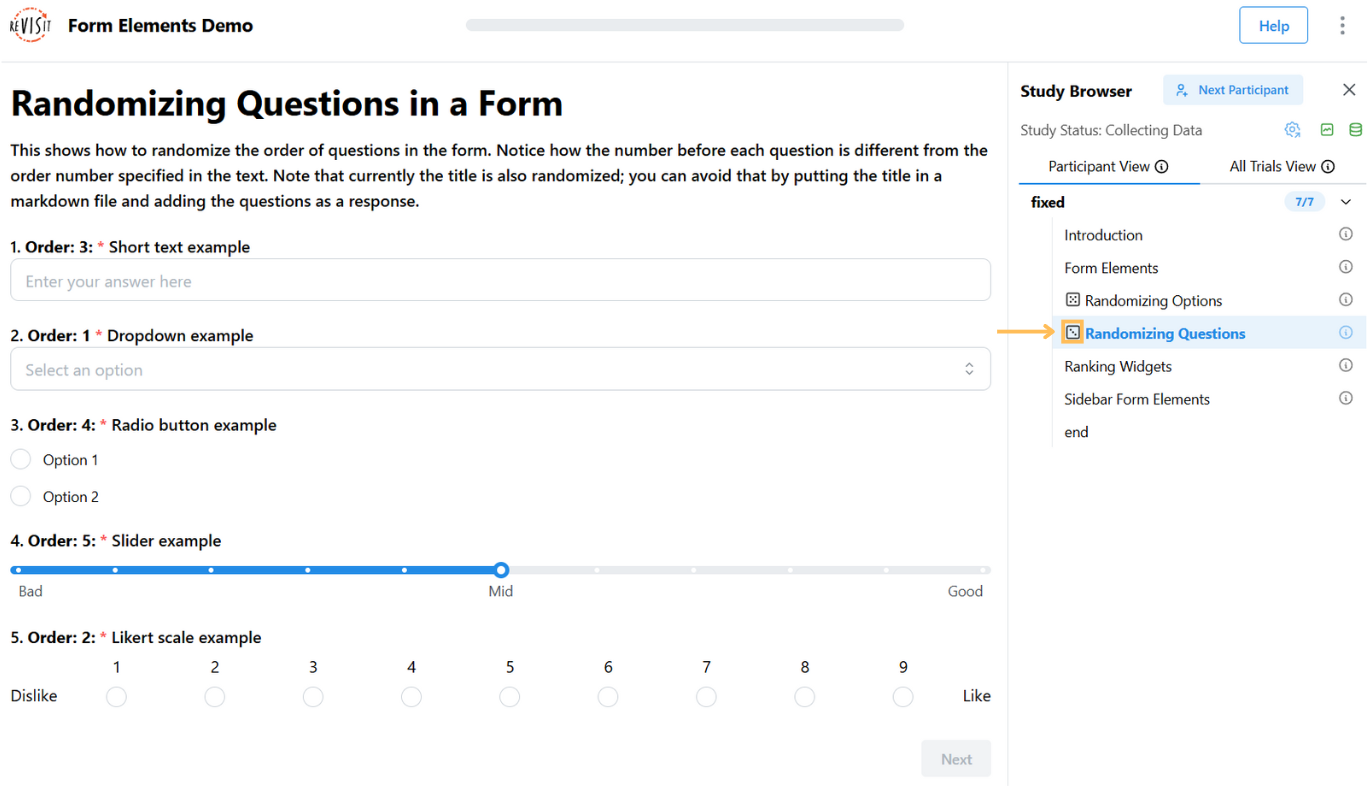
Task: Open the study settings gear icon
Action: click(1292, 129)
